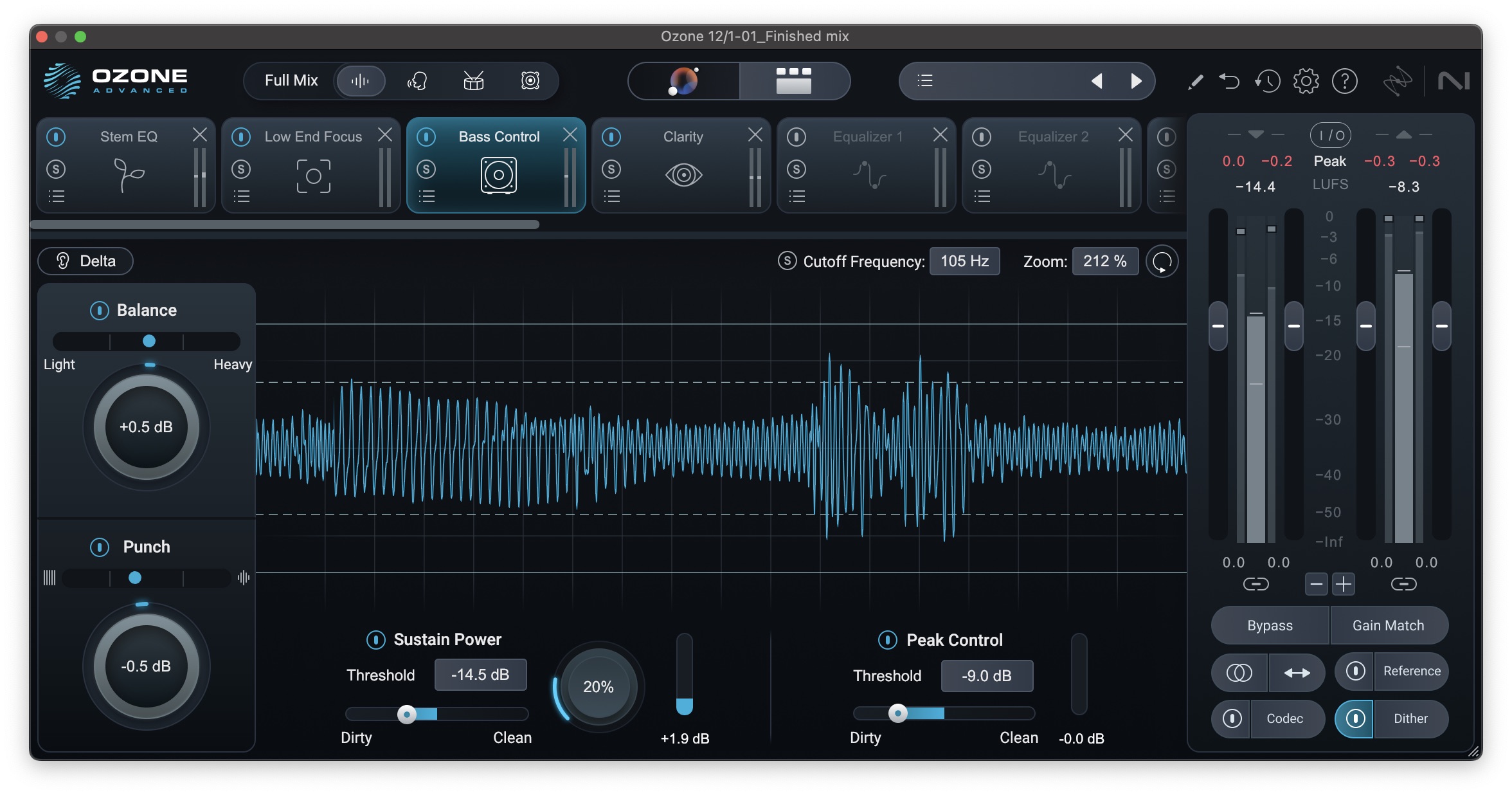Reset the waveform zoom view
Viewport: 1512px width, 795px height.
[1162, 261]
